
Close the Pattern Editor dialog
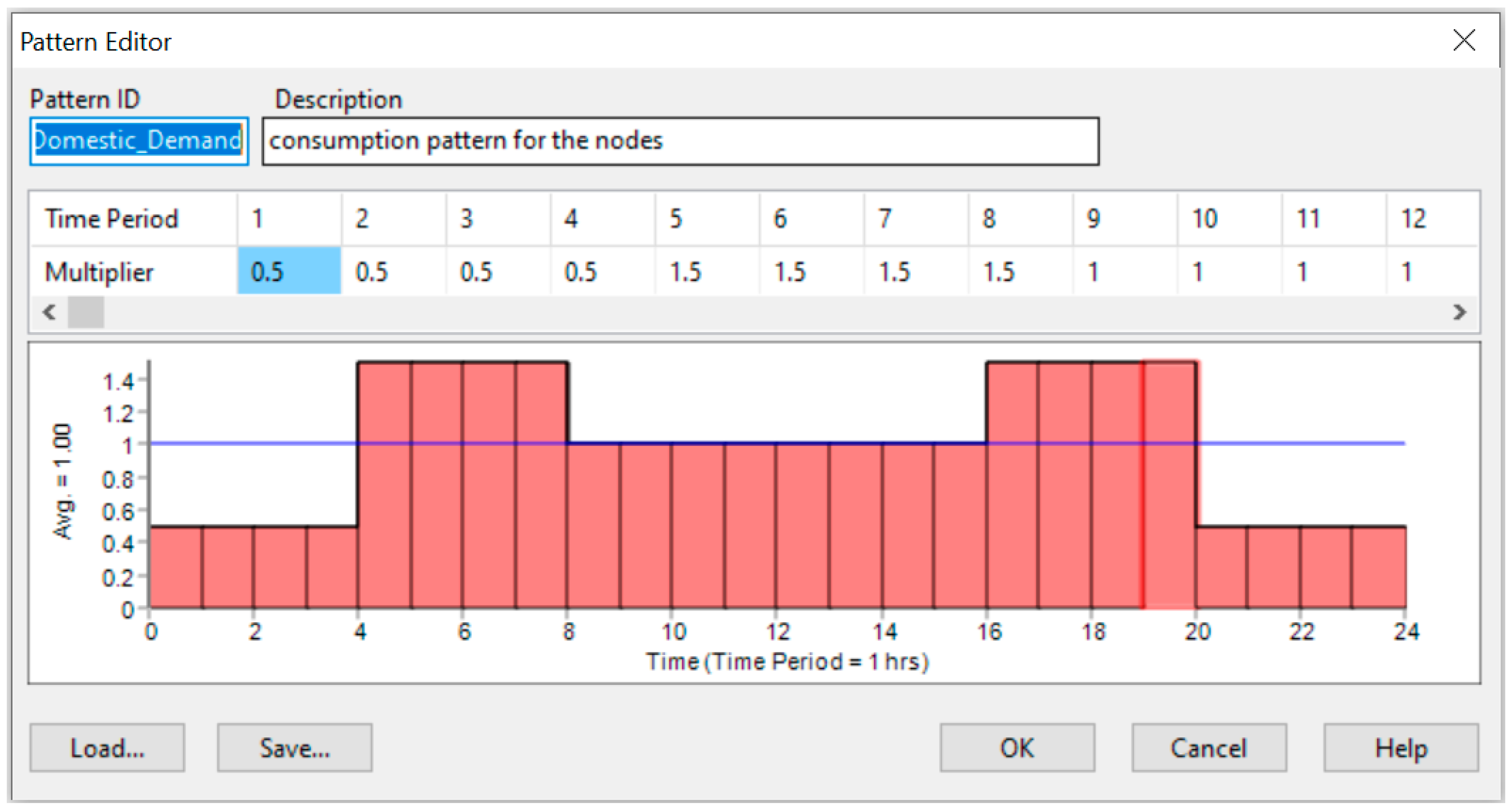coord(1464,41)
